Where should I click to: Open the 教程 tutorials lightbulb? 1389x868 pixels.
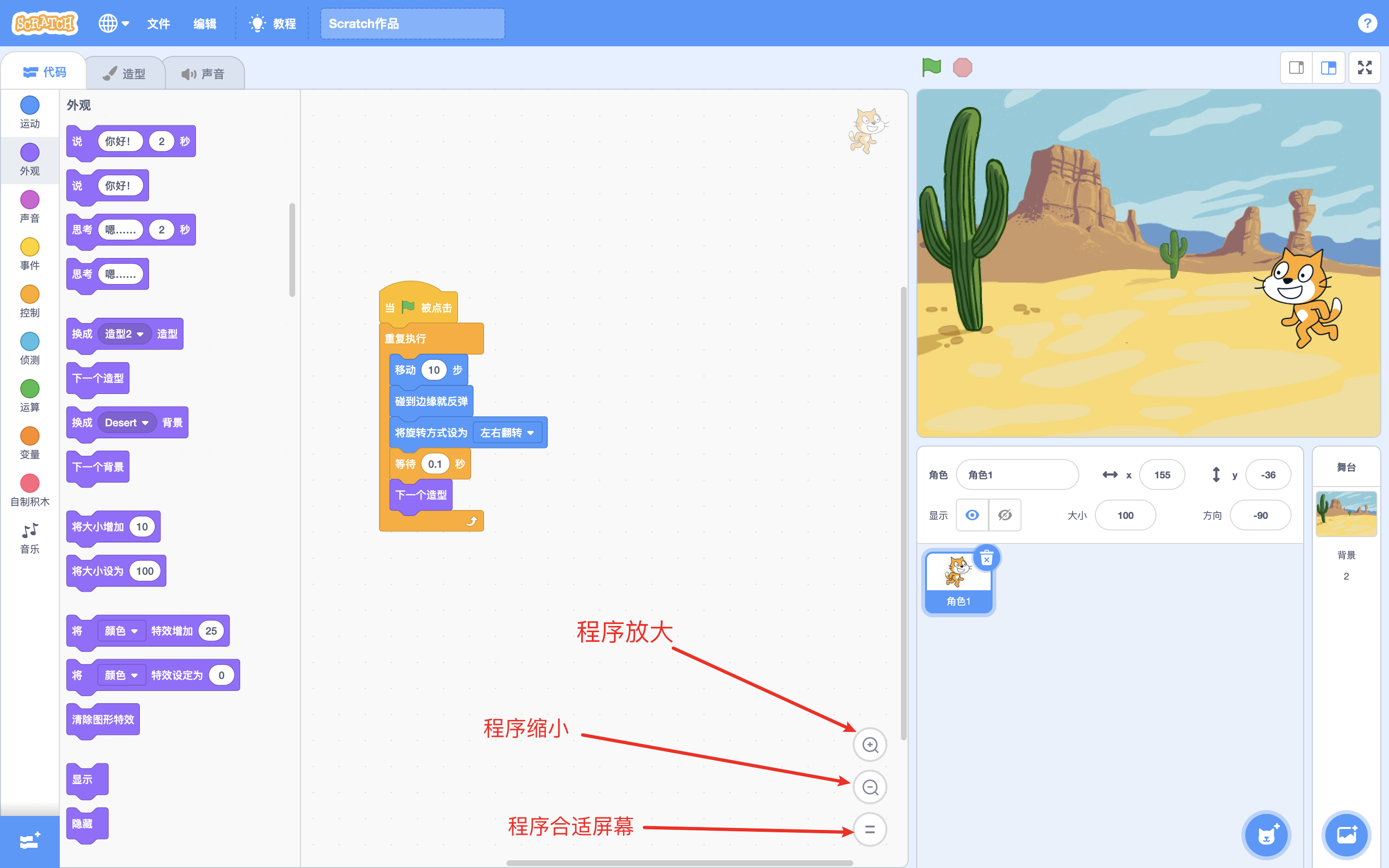272,24
